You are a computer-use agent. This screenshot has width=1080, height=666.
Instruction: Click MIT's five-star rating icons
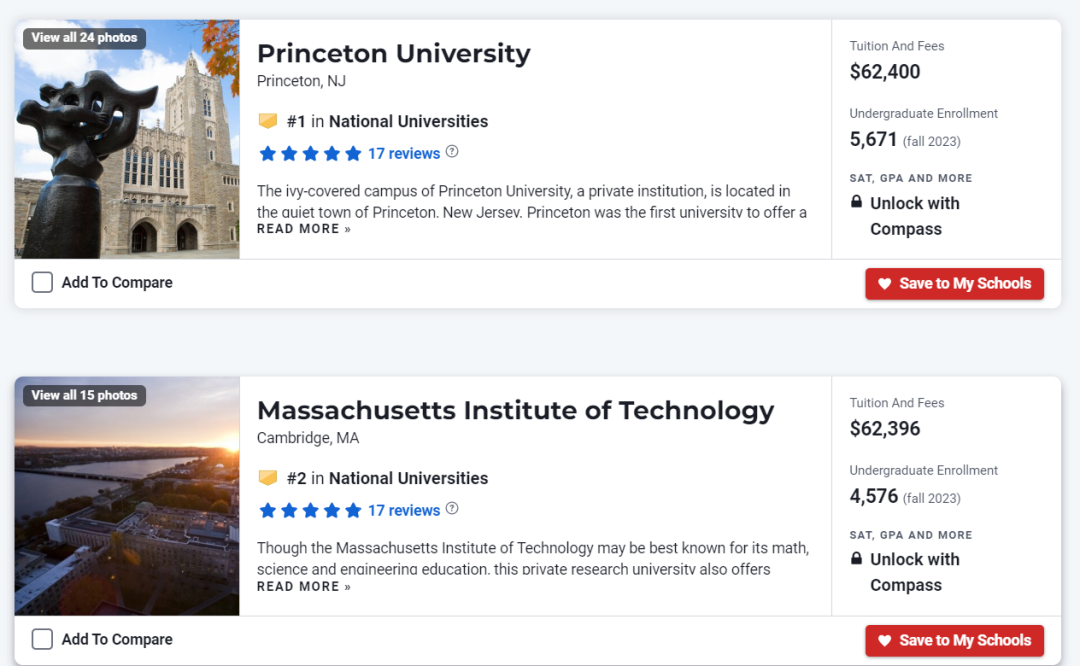tap(310, 511)
